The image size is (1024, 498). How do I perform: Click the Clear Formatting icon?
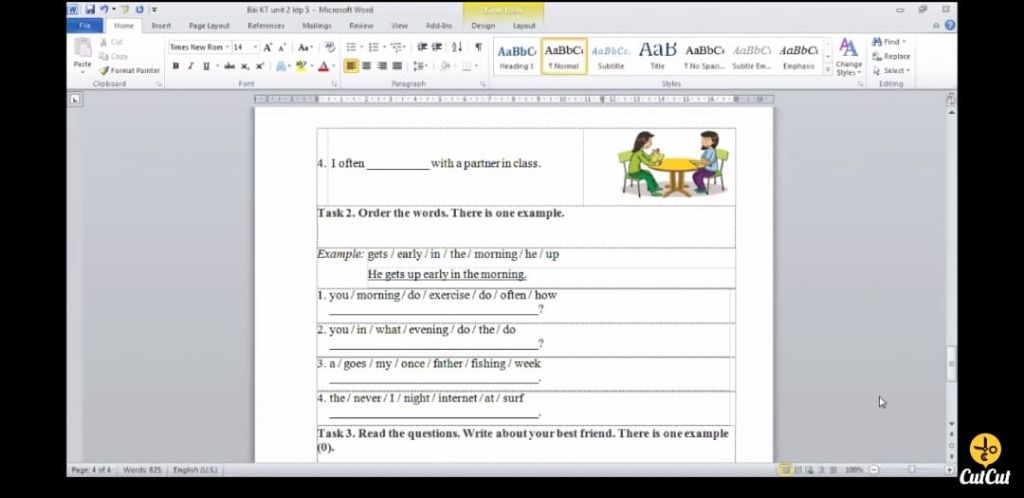[x=330, y=48]
